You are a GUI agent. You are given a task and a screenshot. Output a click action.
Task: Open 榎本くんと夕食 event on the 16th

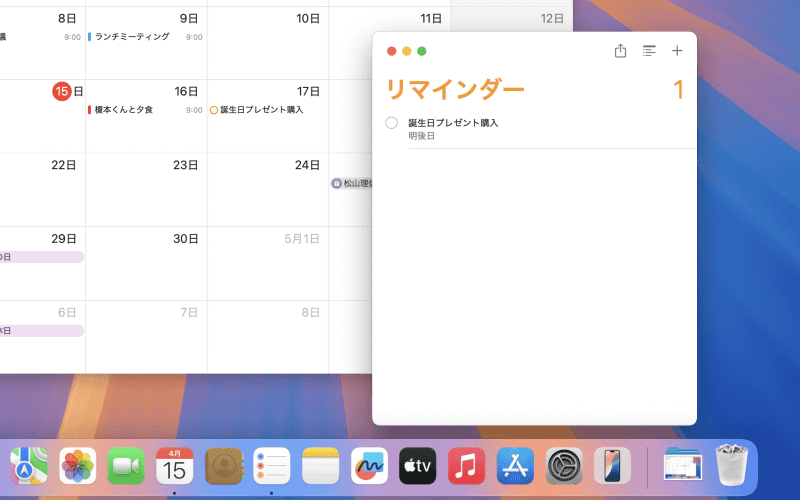coord(145,110)
